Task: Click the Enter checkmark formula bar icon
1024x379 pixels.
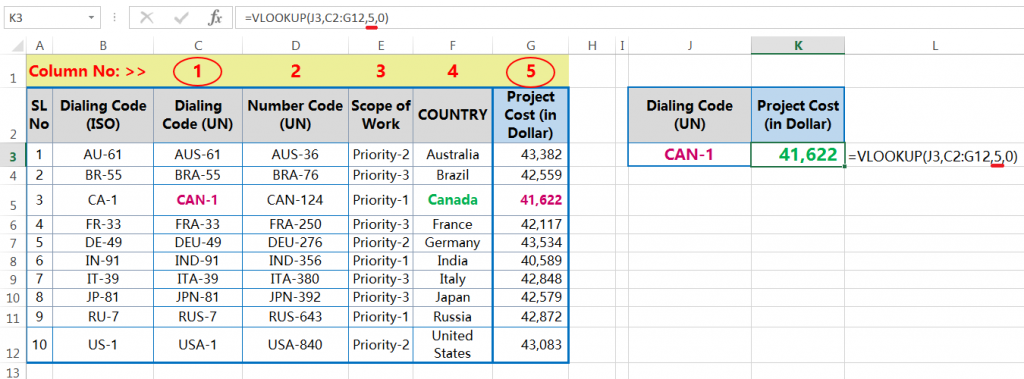Action: click(181, 18)
